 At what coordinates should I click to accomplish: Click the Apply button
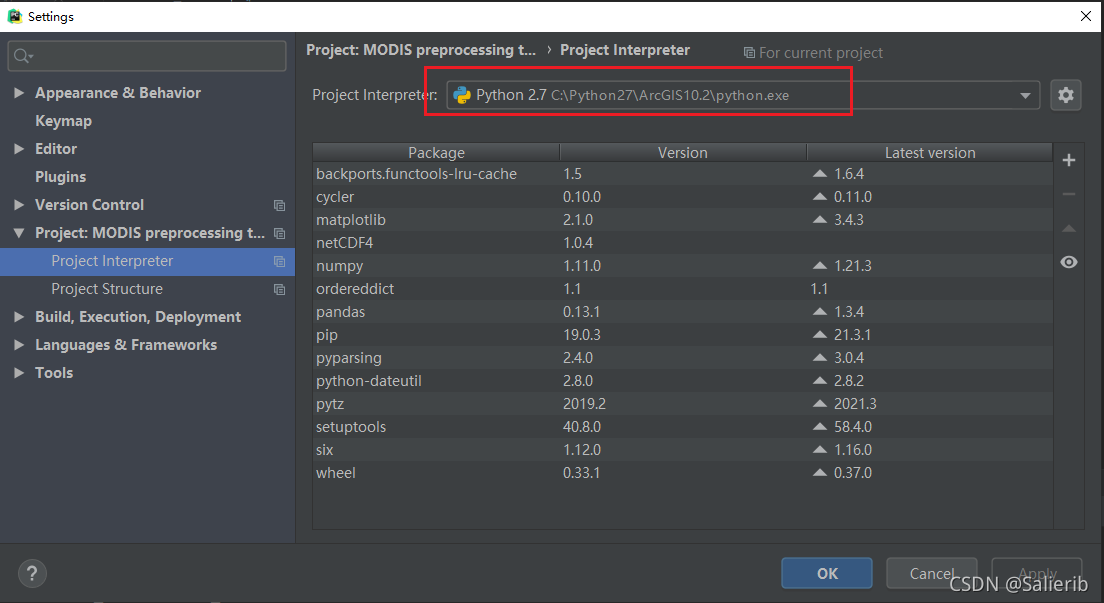1036,573
